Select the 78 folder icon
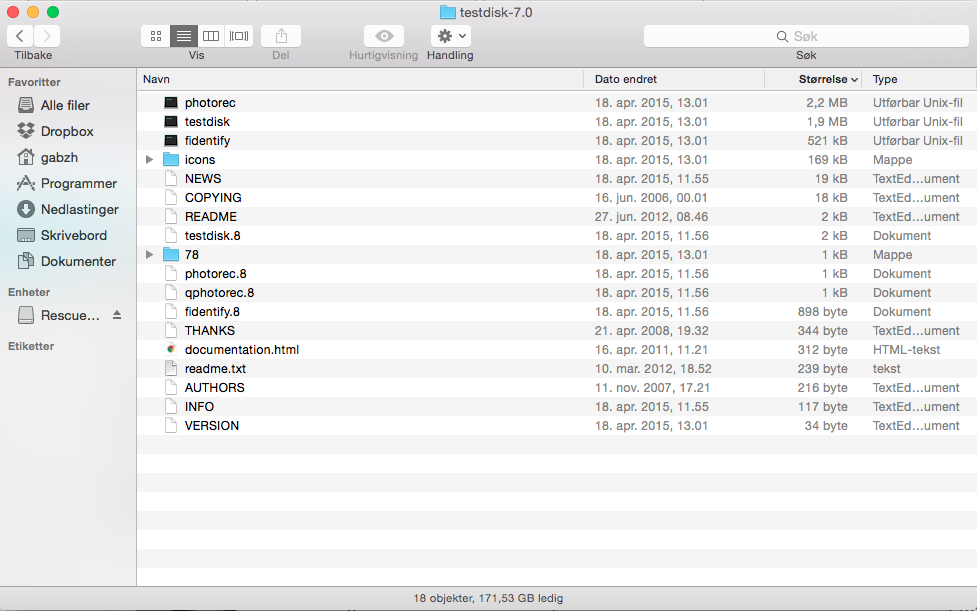 point(171,255)
